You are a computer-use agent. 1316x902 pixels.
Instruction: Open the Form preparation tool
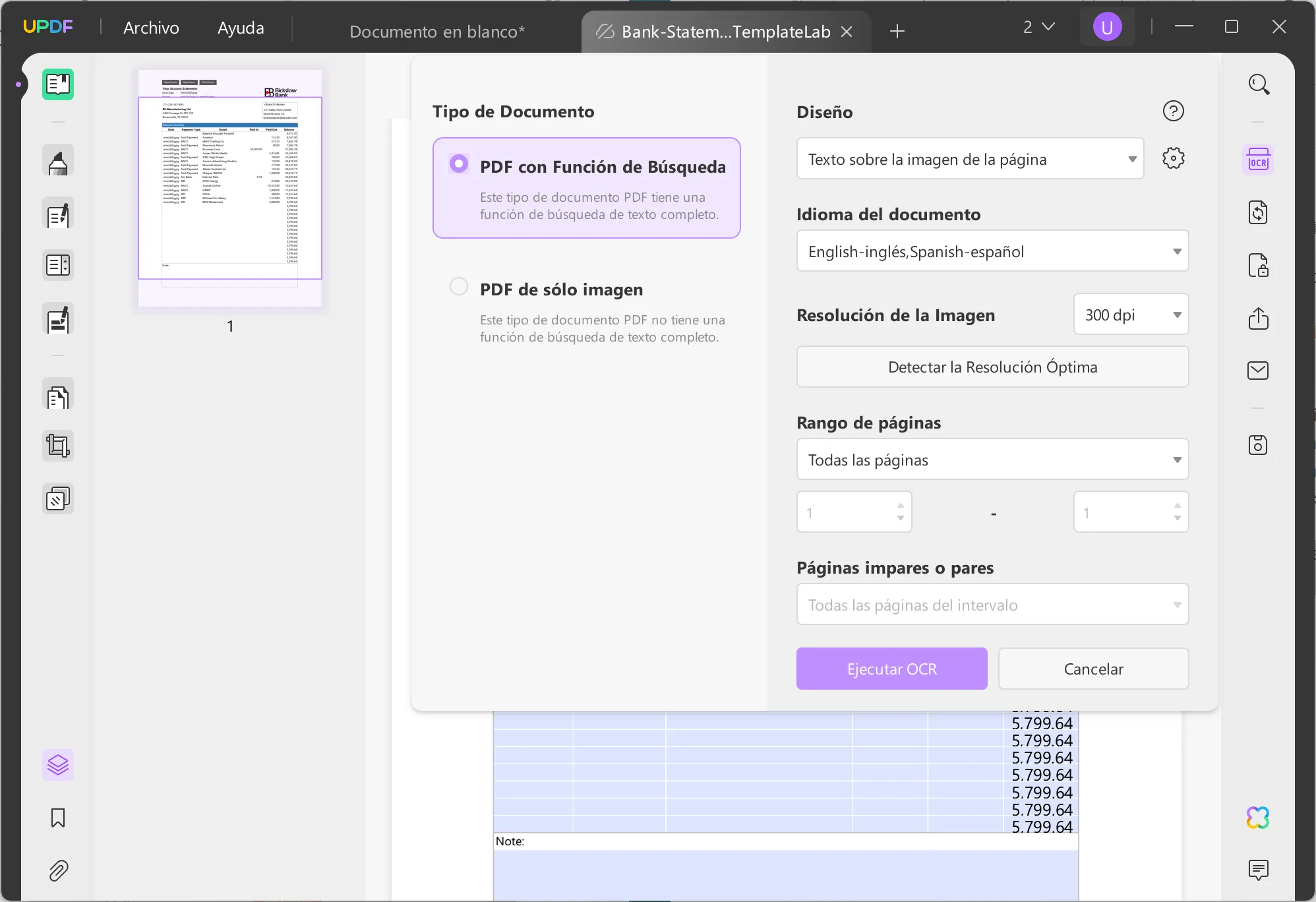[58, 265]
